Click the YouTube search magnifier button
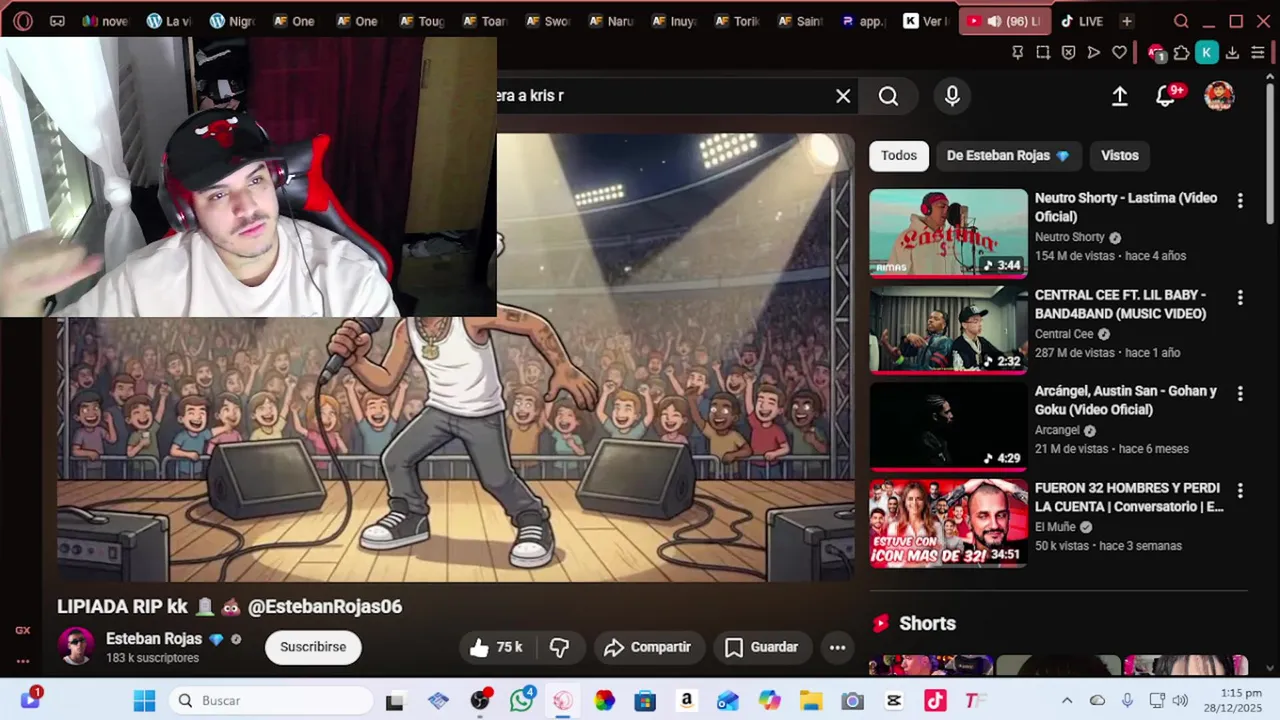 [x=888, y=96]
